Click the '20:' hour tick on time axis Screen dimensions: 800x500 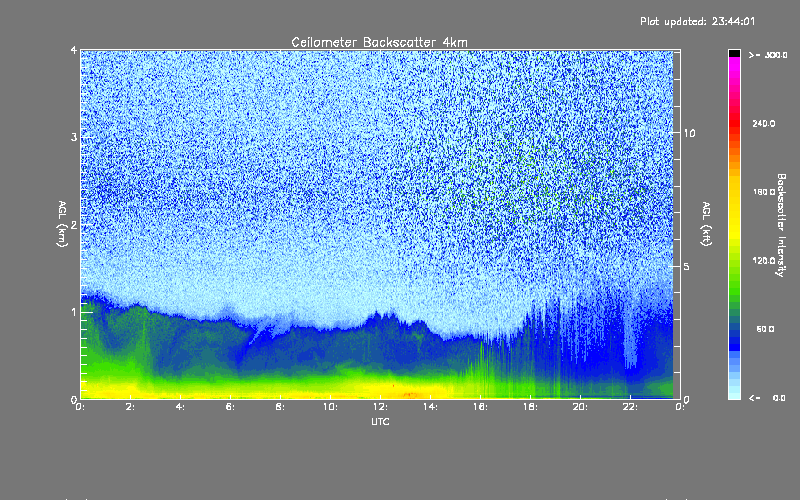(x=580, y=407)
